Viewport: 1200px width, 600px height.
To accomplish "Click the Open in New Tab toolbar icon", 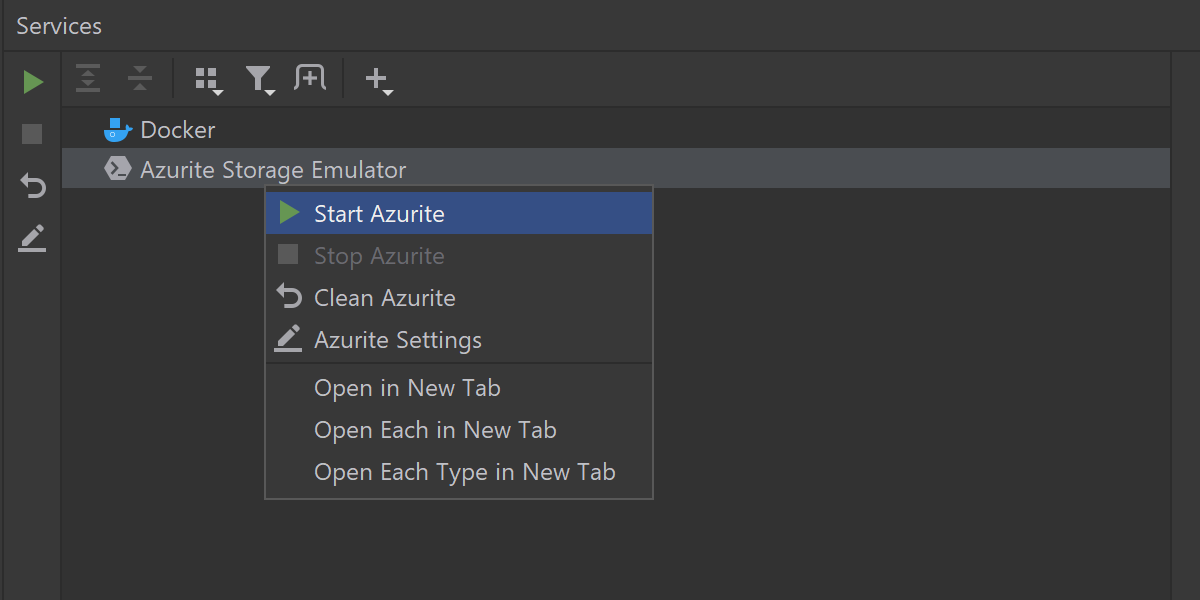I will point(310,78).
